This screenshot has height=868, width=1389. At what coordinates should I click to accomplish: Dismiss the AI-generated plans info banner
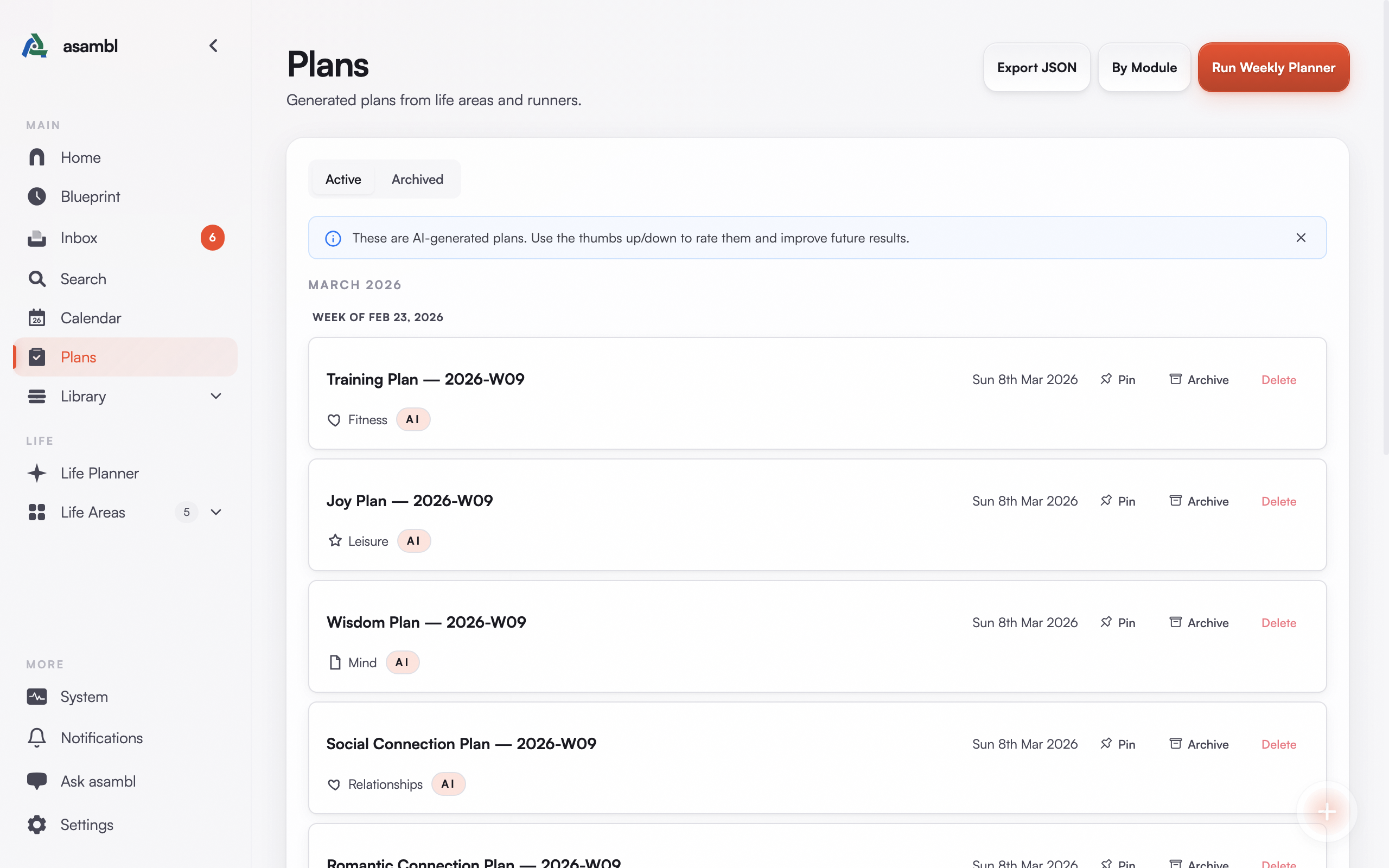(1301, 238)
